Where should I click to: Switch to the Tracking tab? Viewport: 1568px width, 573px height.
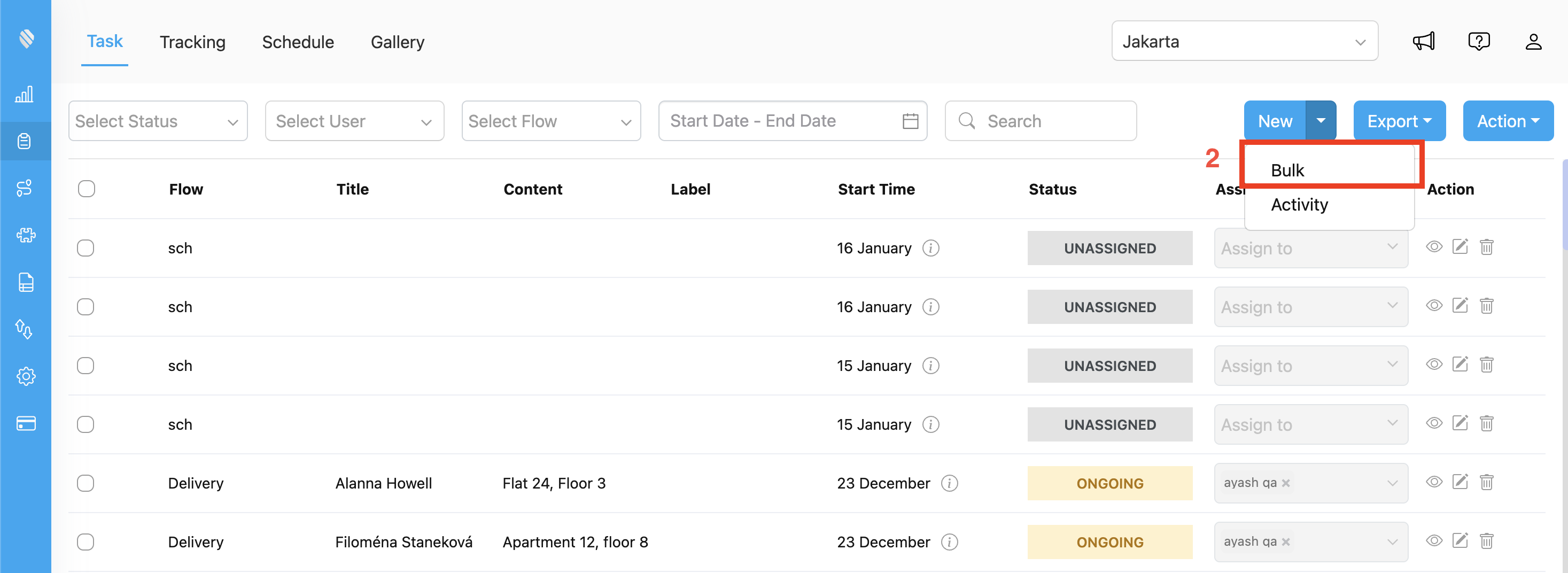coord(192,41)
